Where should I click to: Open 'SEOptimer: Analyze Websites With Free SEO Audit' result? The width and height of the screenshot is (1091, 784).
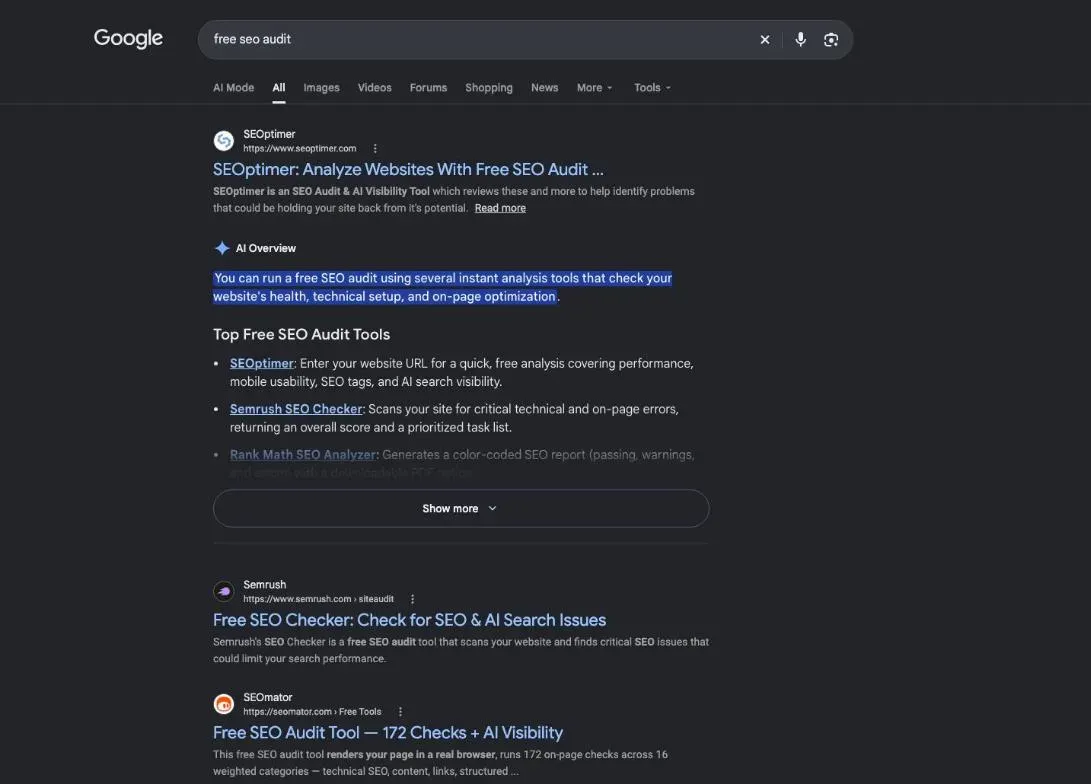408,169
